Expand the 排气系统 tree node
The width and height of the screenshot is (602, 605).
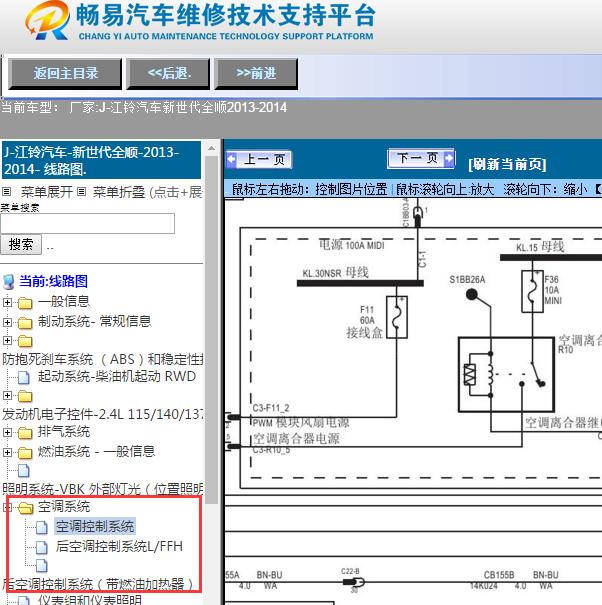[8, 433]
